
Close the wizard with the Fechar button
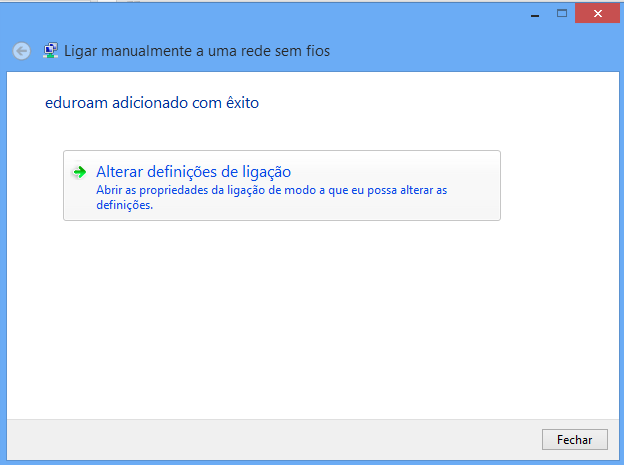coord(575,440)
